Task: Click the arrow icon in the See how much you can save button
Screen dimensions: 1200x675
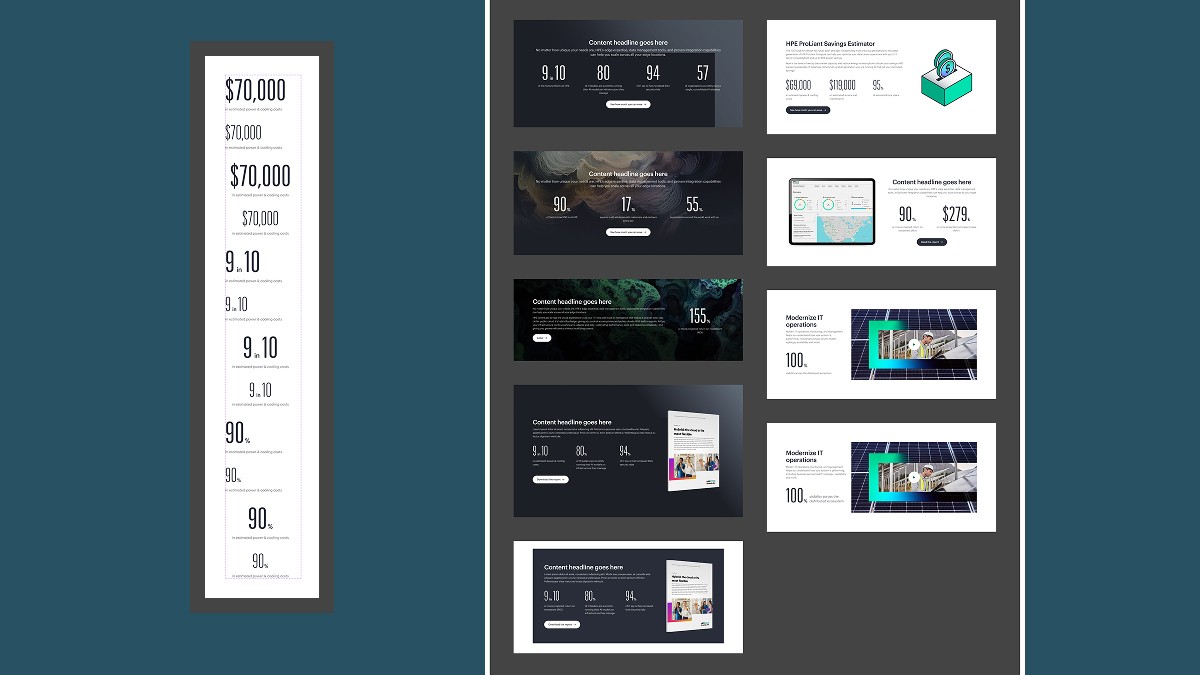Action: pyautogui.click(x=645, y=104)
